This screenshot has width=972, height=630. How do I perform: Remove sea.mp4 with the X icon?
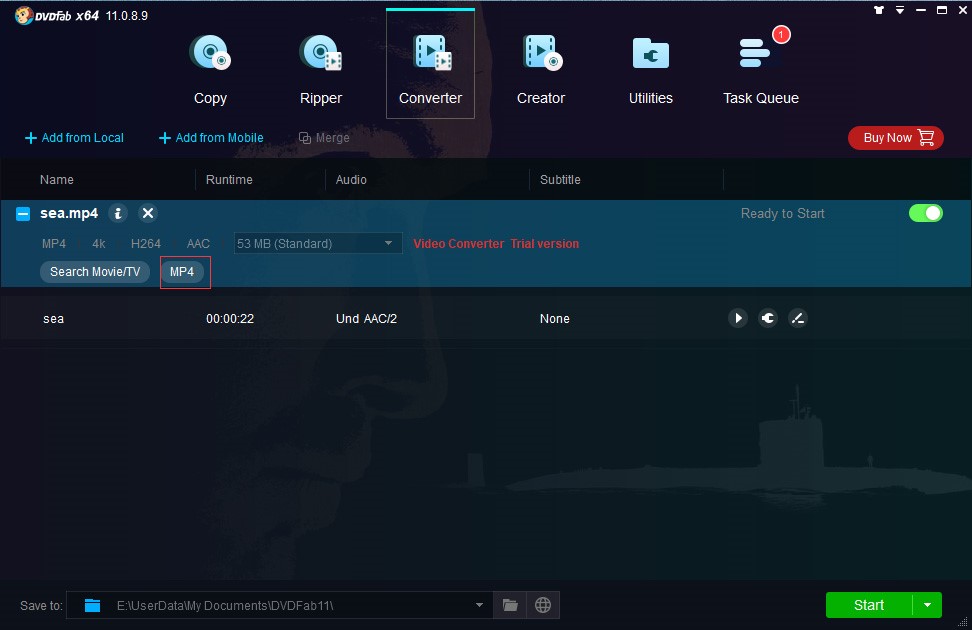pos(148,213)
